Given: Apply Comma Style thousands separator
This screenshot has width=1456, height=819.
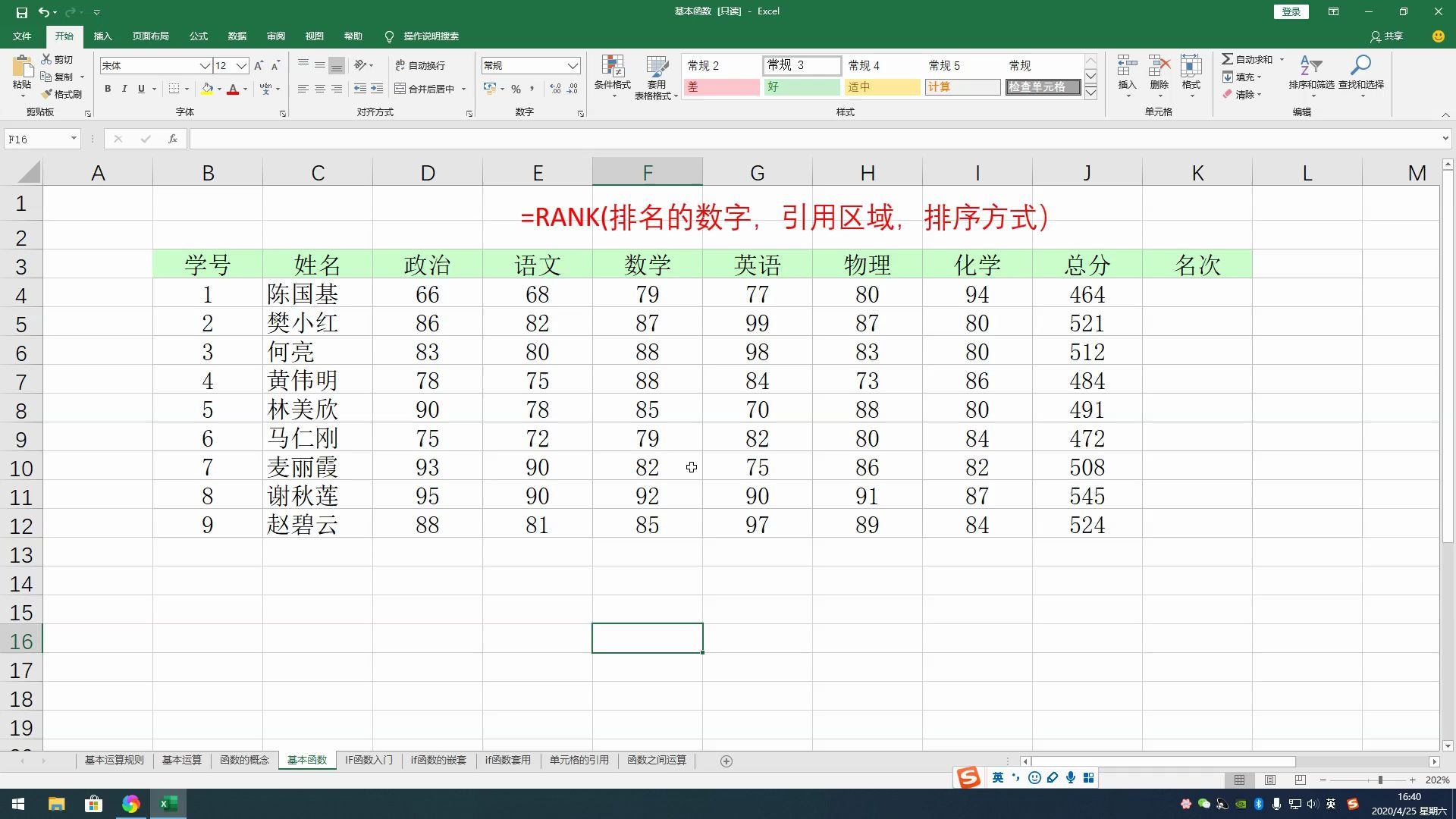Looking at the screenshot, I should click(532, 89).
